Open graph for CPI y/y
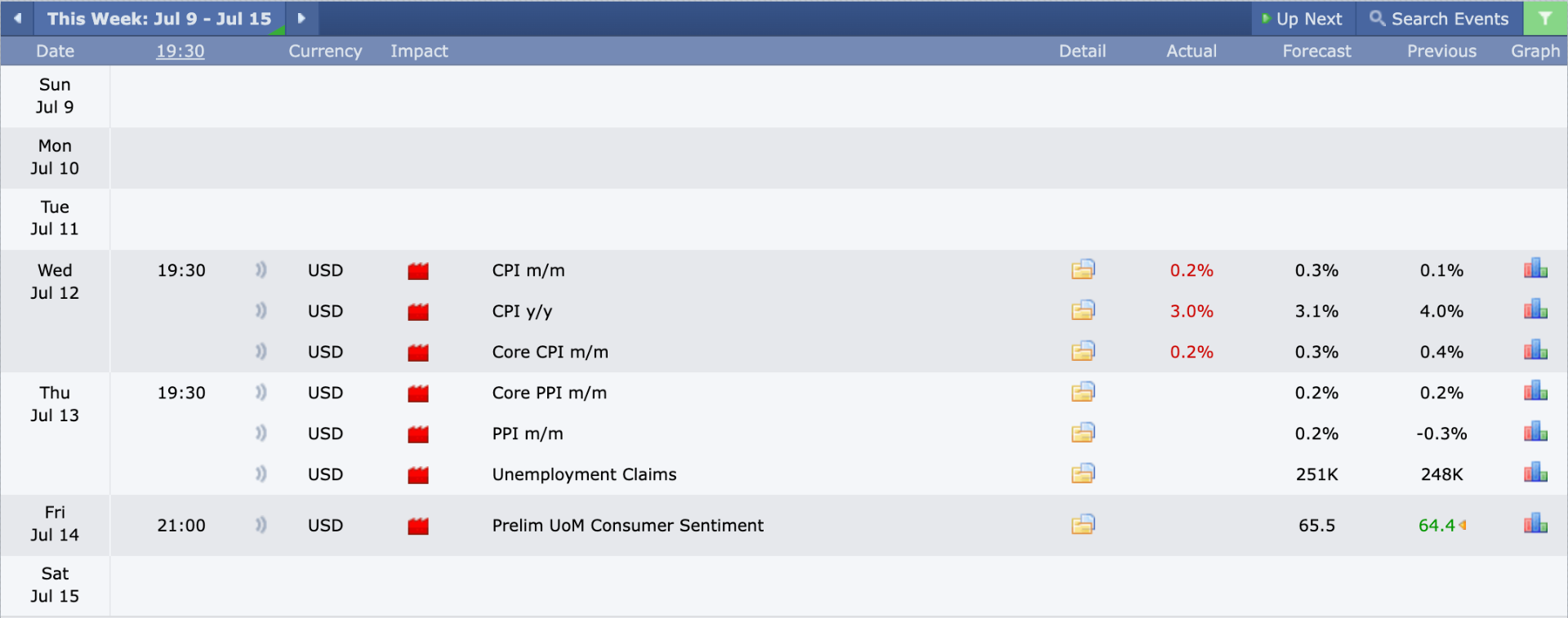The image size is (1568, 618). pyautogui.click(x=1535, y=309)
